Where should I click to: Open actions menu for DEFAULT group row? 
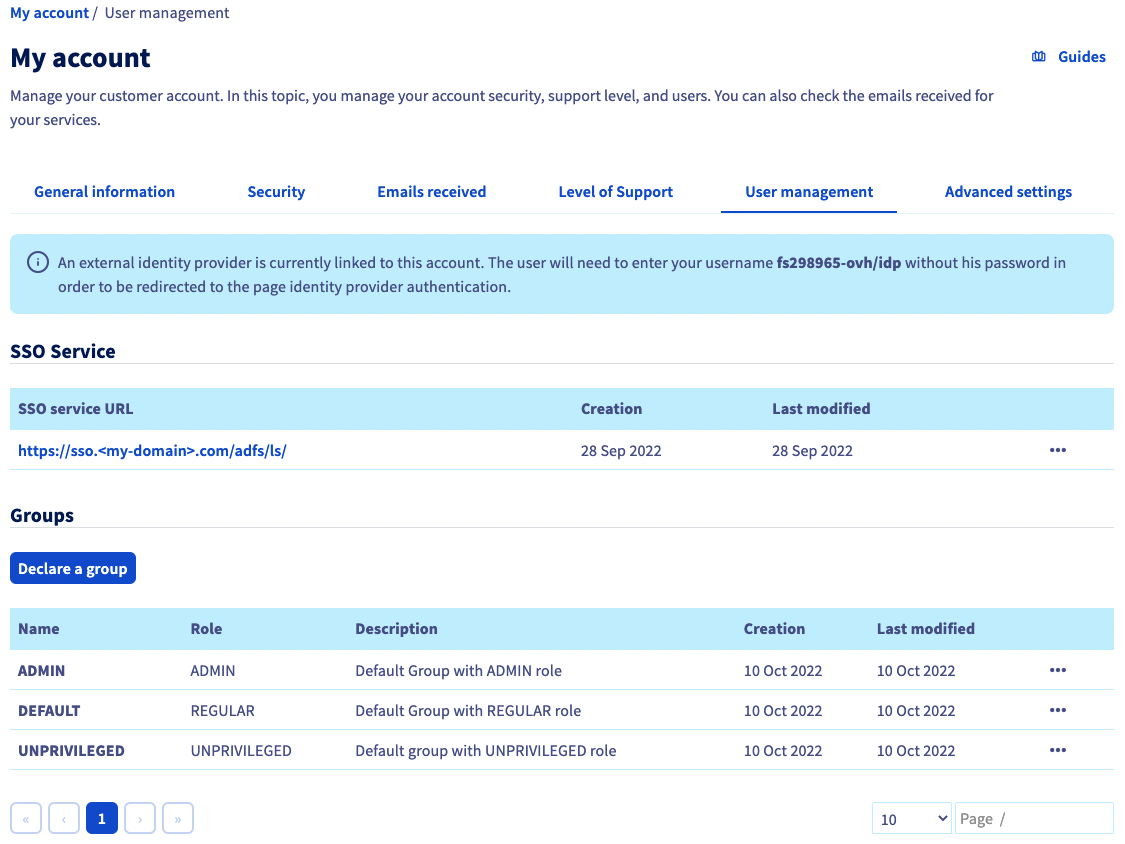coord(1058,710)
